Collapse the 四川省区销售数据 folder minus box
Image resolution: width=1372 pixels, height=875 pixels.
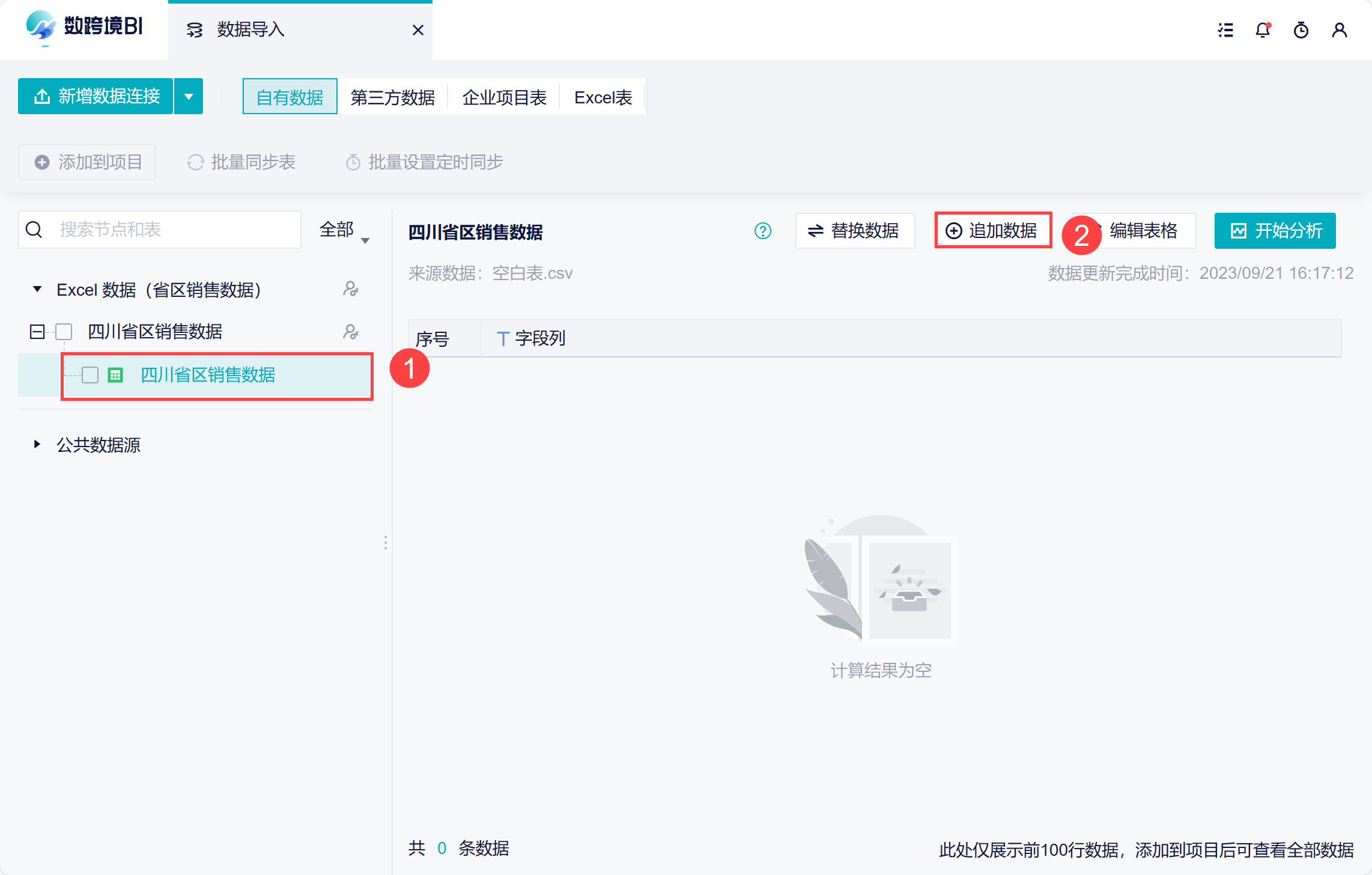pyautogui.click(x=37, y=332)
